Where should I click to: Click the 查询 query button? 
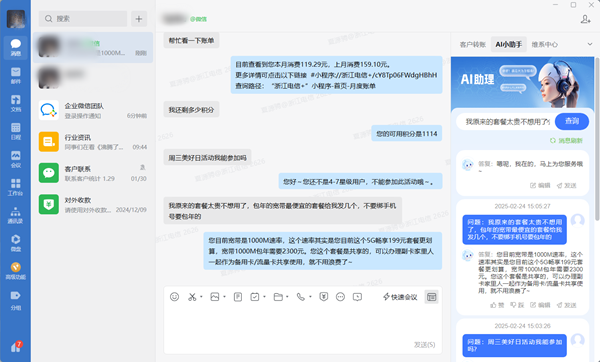[x=572, y=121]
